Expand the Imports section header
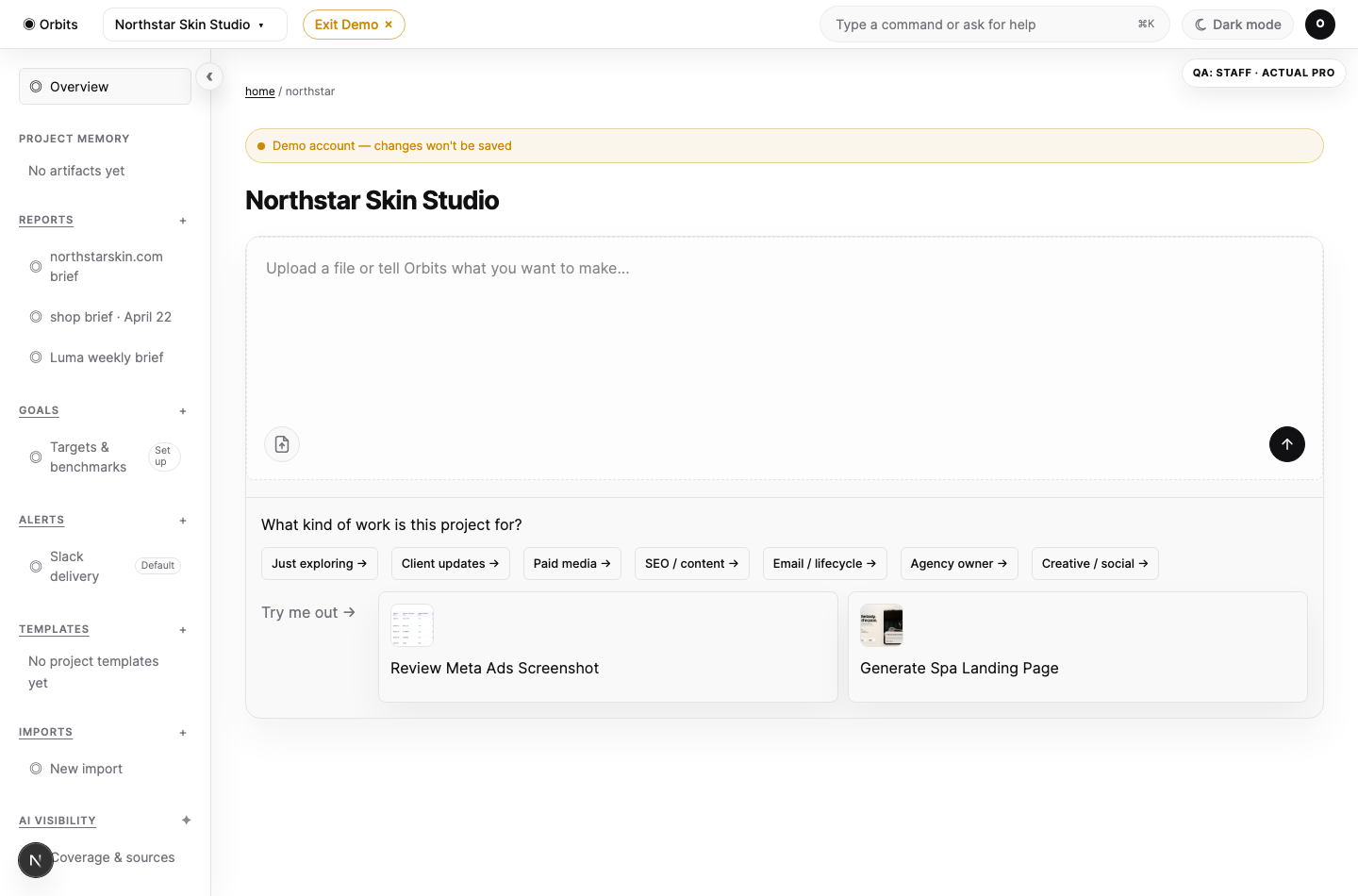Image resolution: width=1358 pixels, height=896 pixels. [x=45, y=732]
